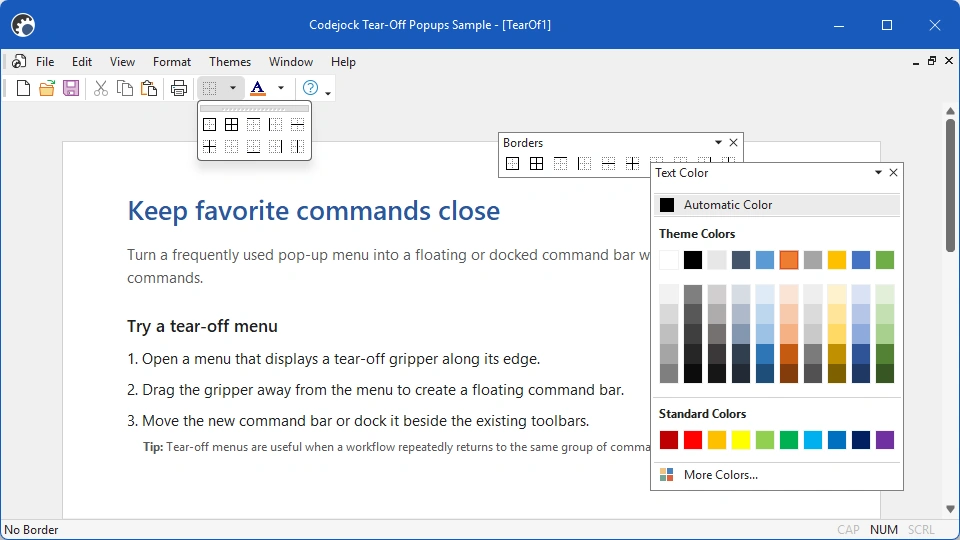Choose Inside Borders in the borders popup
The height and width of the screenshot is (540, 960).
point(209,147)
